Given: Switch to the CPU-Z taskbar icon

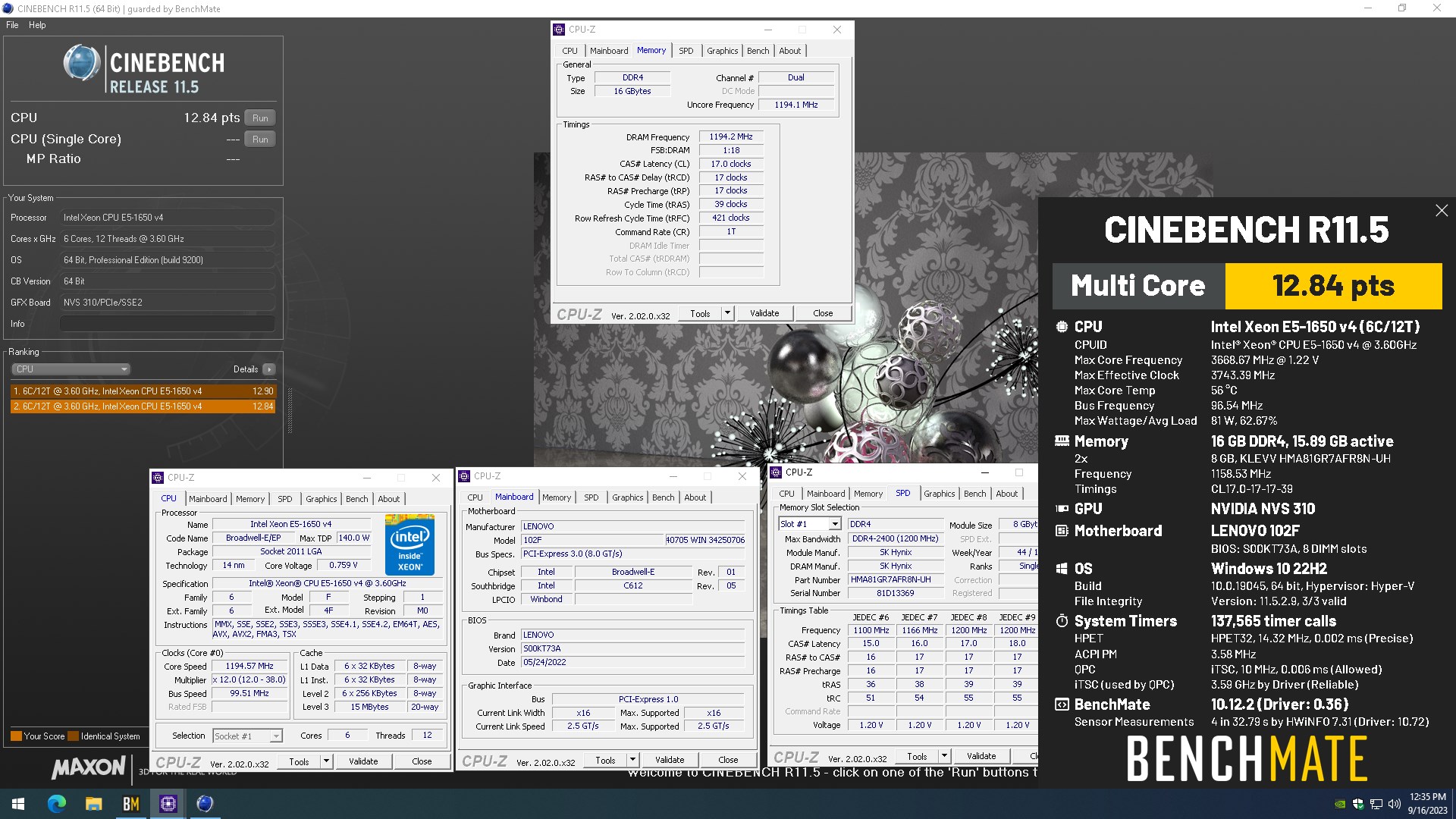Looking at the screenshot, I should point(168,804).
